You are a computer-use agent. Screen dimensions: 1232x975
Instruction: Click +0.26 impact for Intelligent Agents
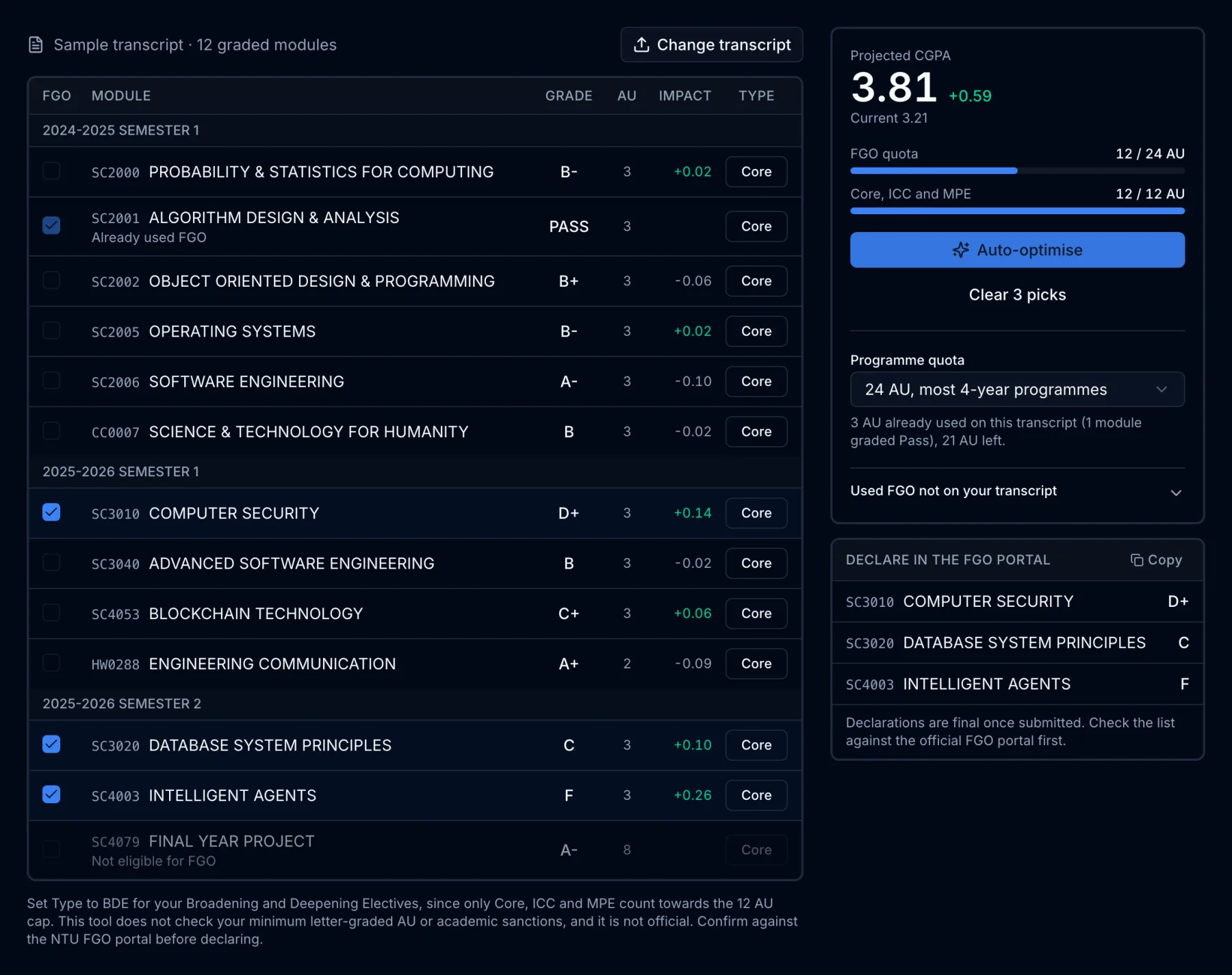click(x=693, y=795)
